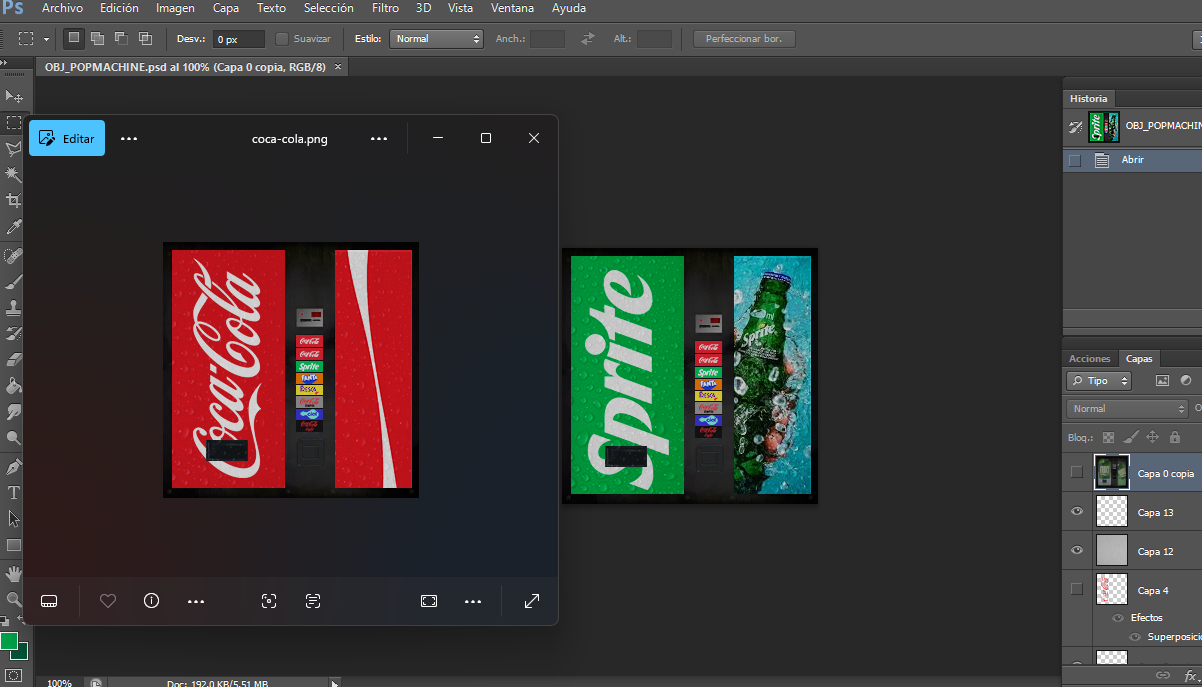Open the tool preset picker arrow

click(x=46, y=39)
